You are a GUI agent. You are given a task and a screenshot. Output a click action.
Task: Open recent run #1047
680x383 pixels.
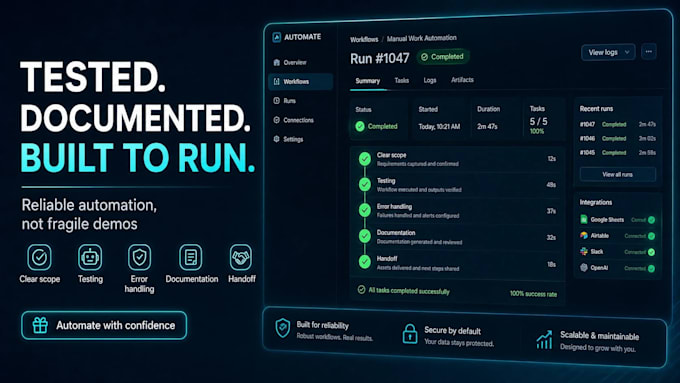(x=618, y=124)
